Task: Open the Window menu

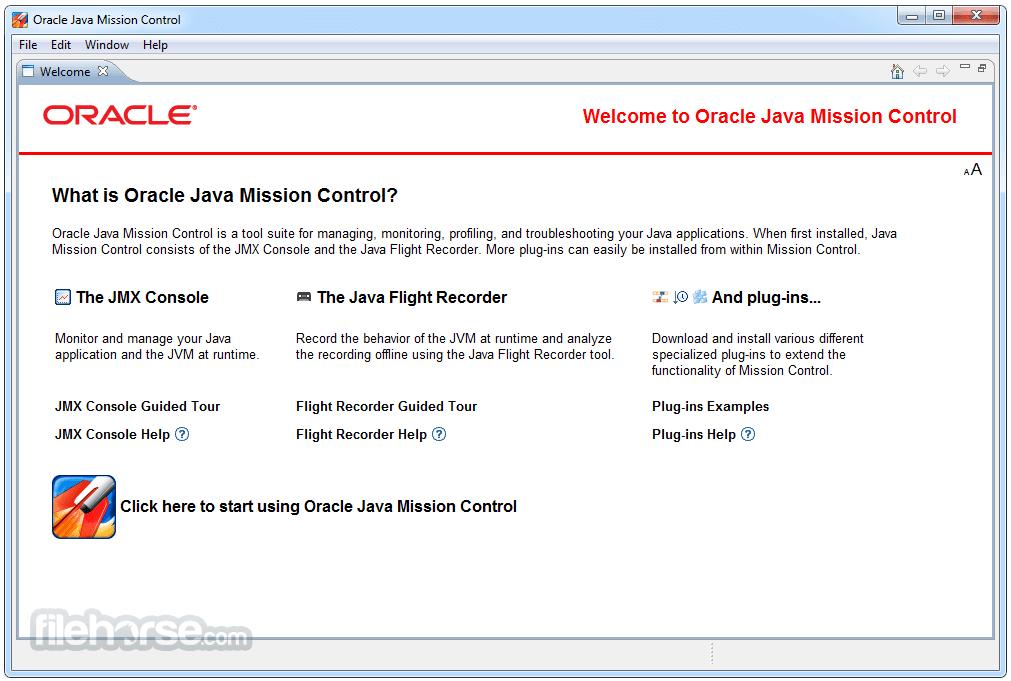Action: pos(106,44)
